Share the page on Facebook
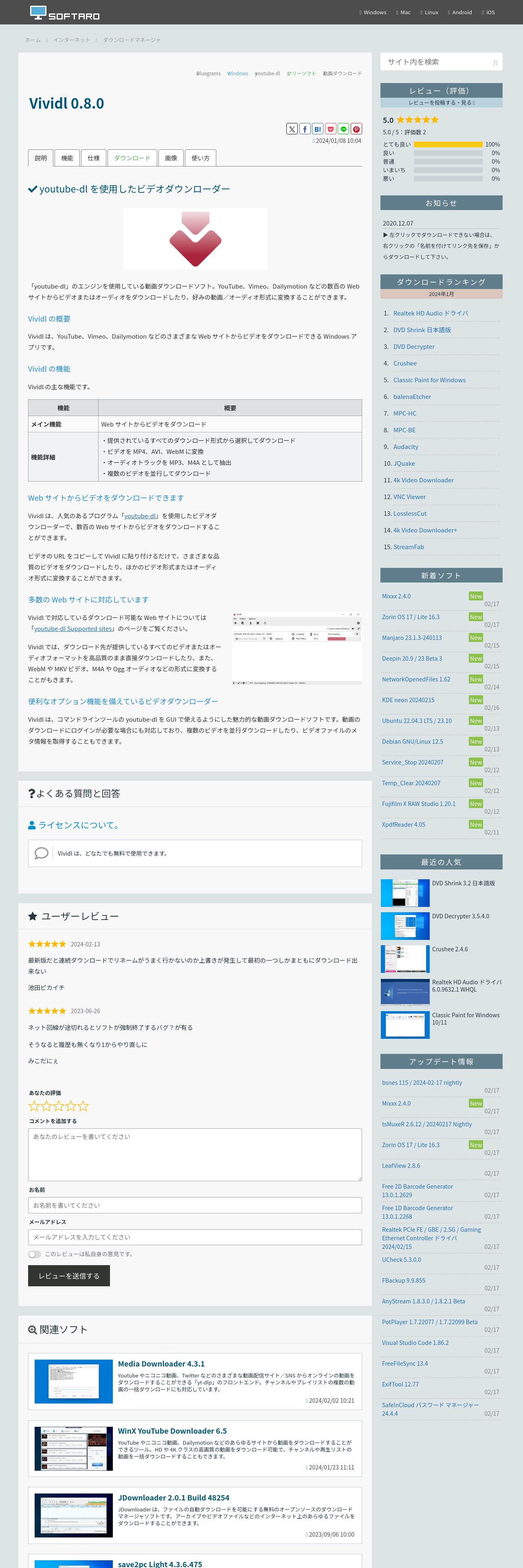 (305, 129)
